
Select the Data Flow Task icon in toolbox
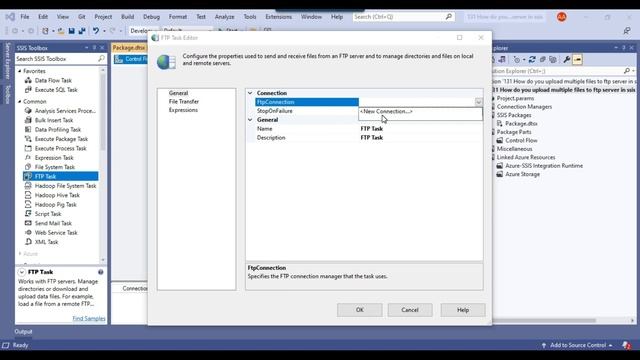(x=28, y=80)
